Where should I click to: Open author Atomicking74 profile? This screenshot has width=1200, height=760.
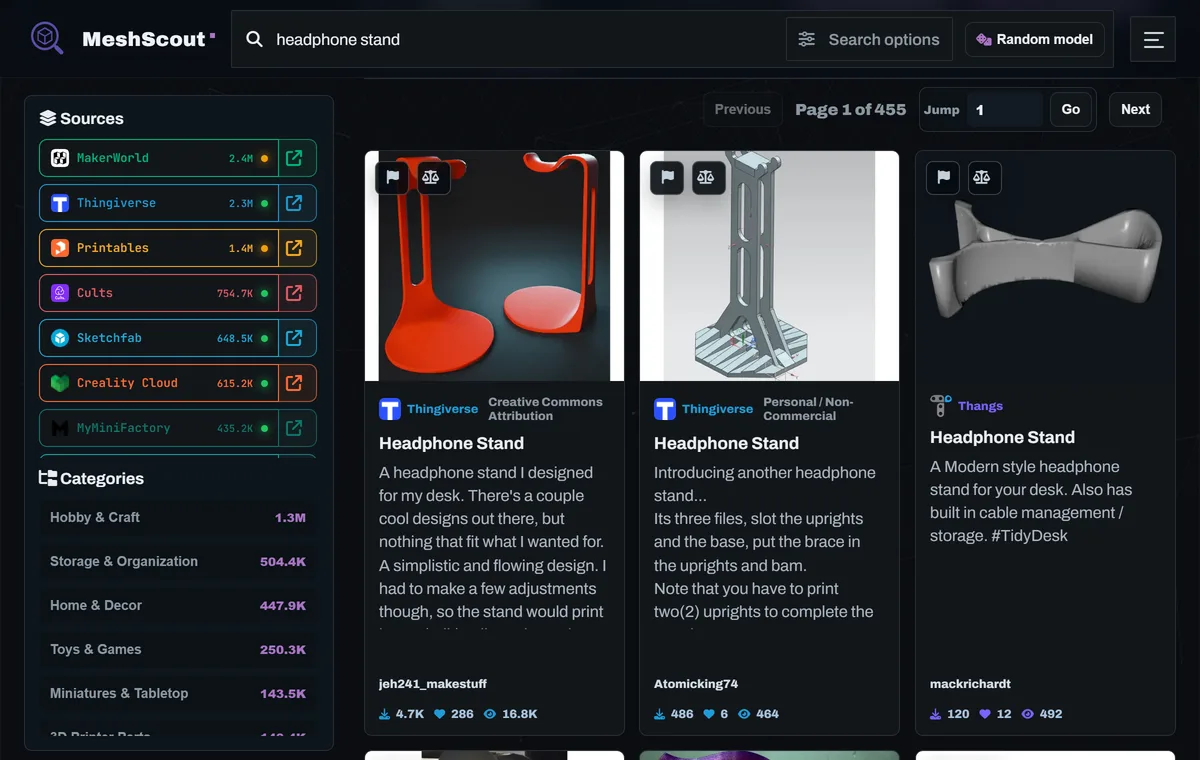point(696,684)
